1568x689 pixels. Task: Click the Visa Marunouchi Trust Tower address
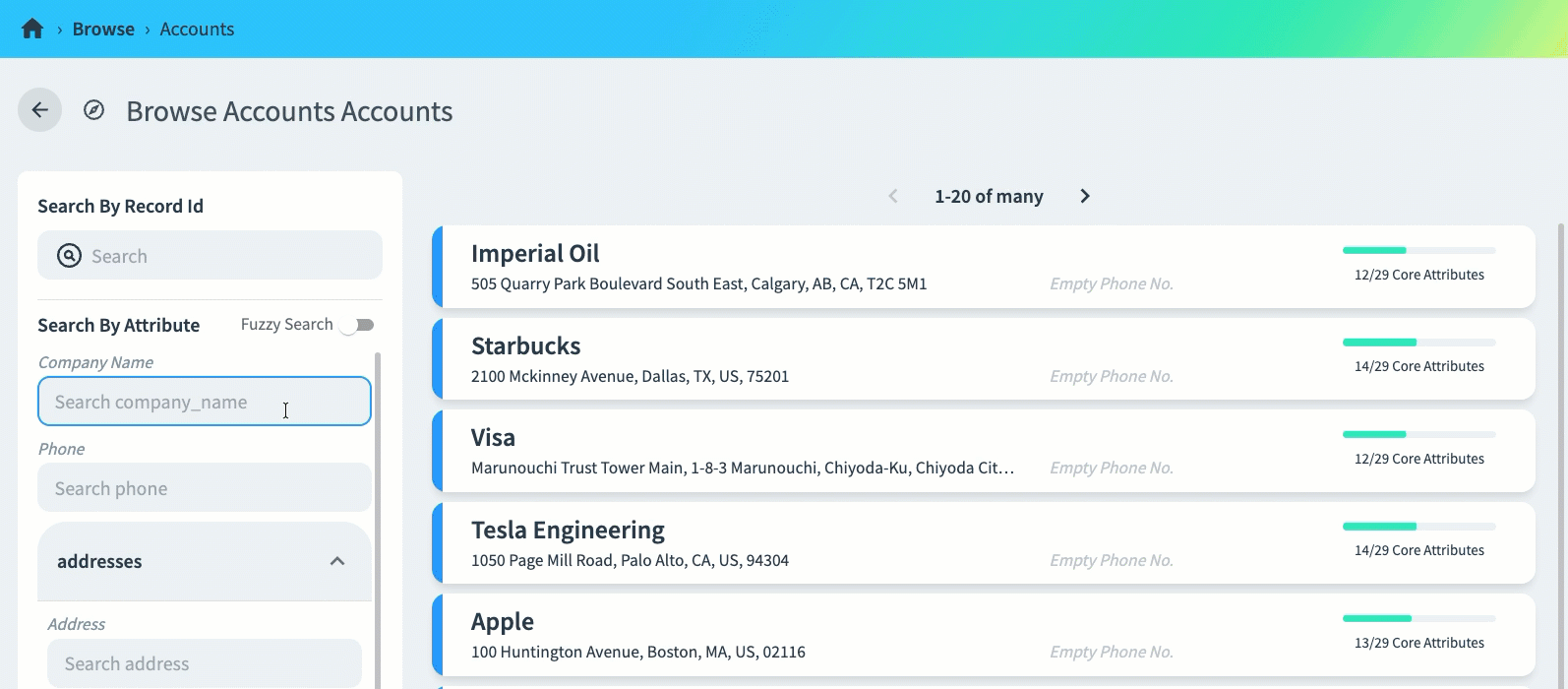point(743,468)
